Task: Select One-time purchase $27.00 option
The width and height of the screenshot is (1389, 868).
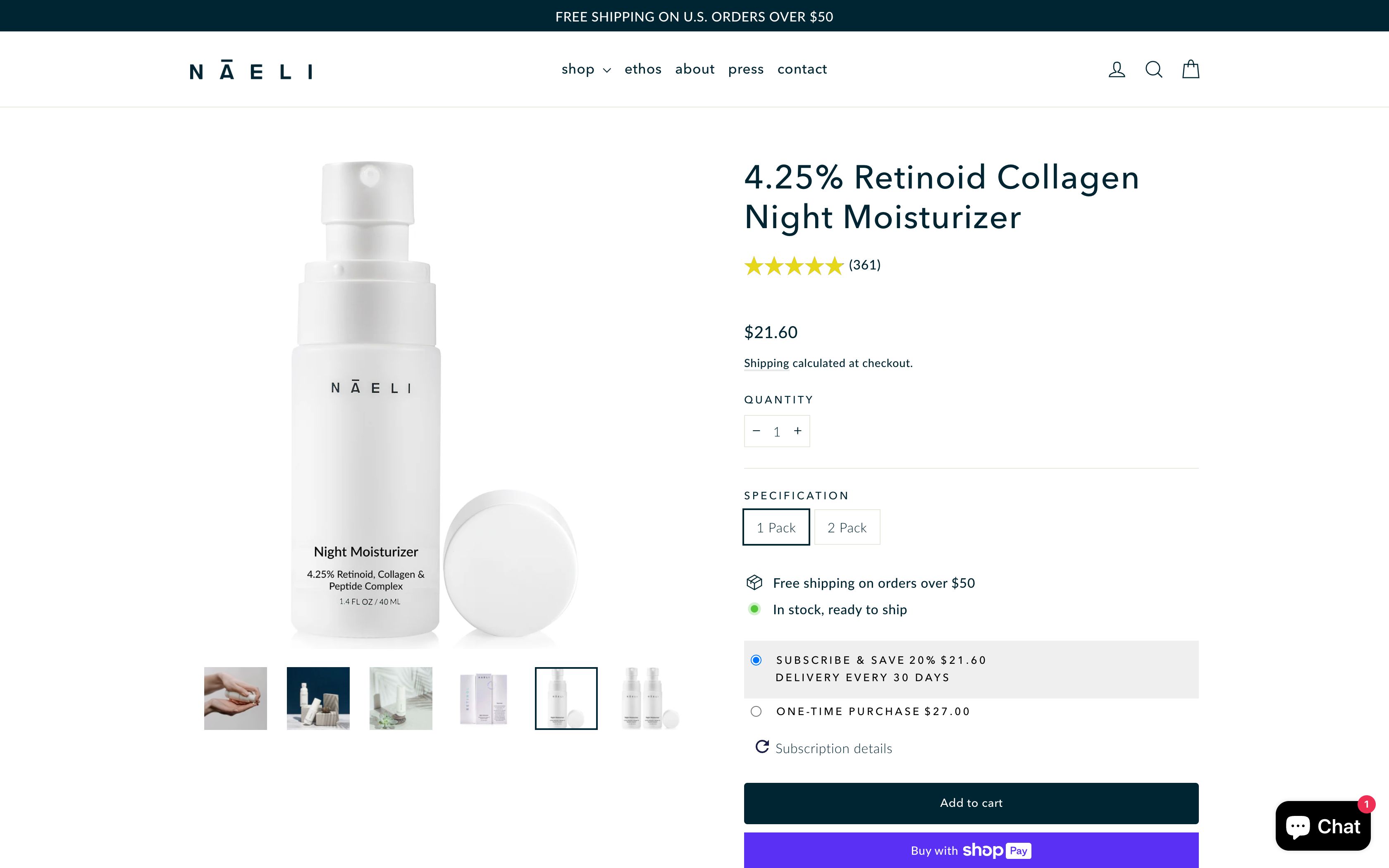Action: coord(757,711)
